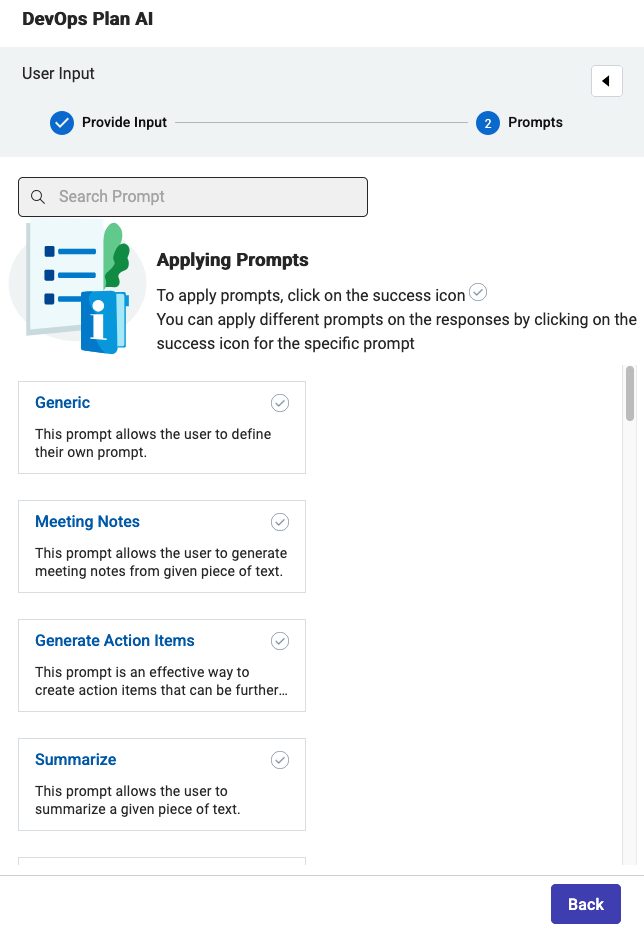644x926 pixels.
Task: Apply the Summarize prompt via success icon
Action: coord(279,760)
